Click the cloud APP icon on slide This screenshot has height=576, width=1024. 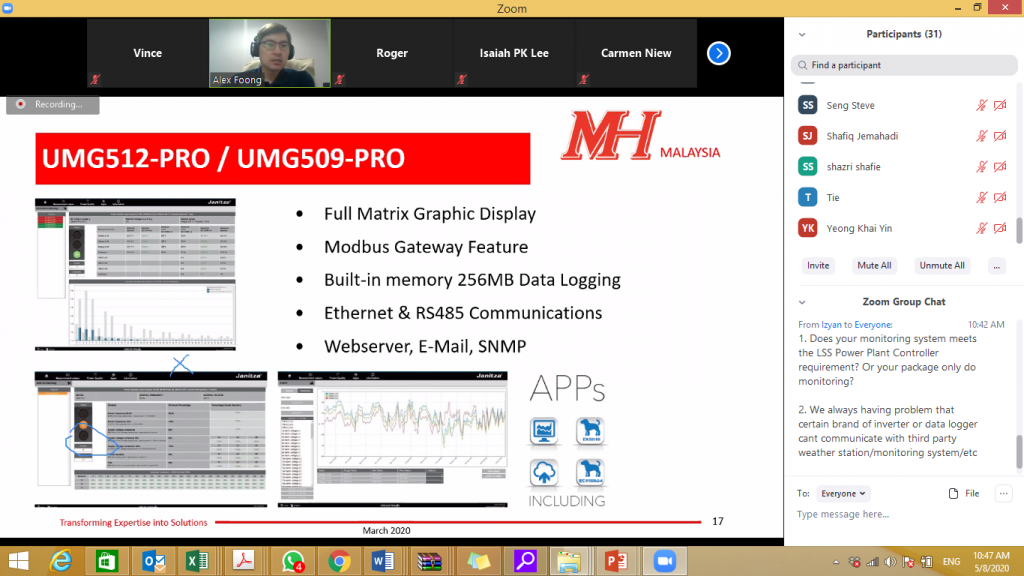tap(543, 472)
